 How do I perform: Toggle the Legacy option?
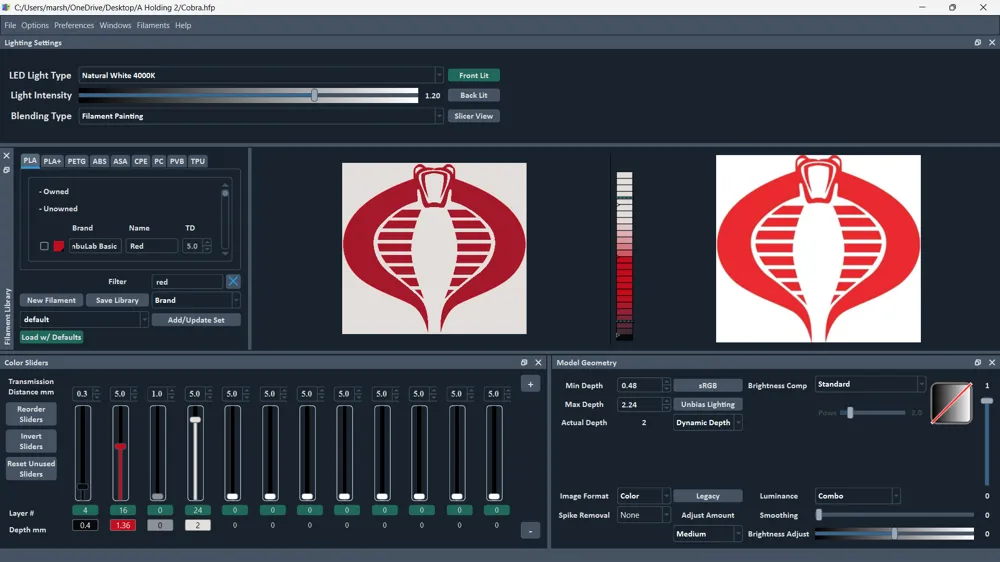click(708, 496)
